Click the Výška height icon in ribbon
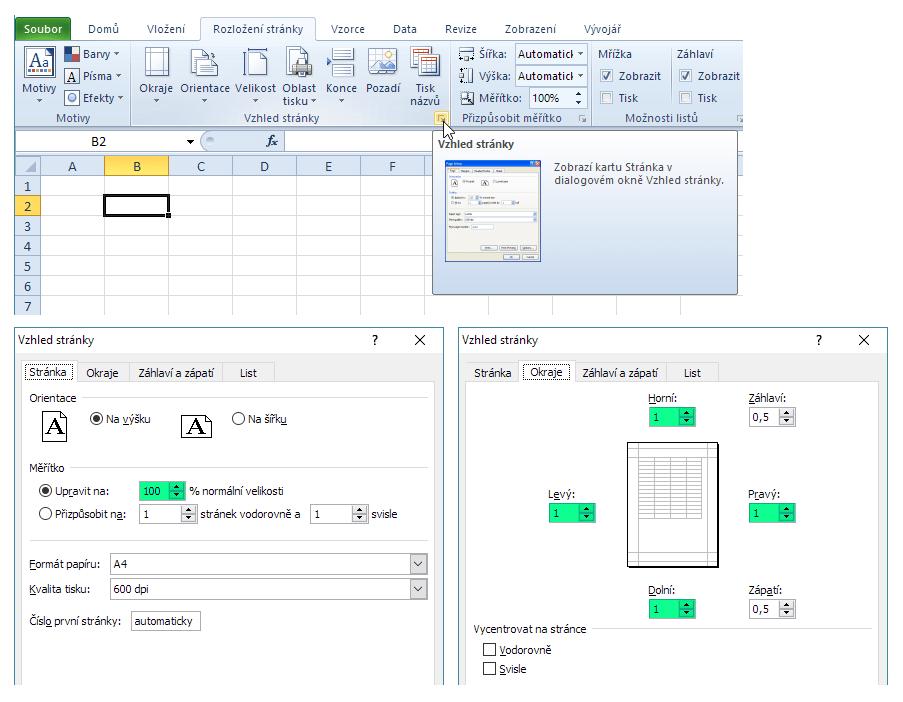 tap(466, 76)
